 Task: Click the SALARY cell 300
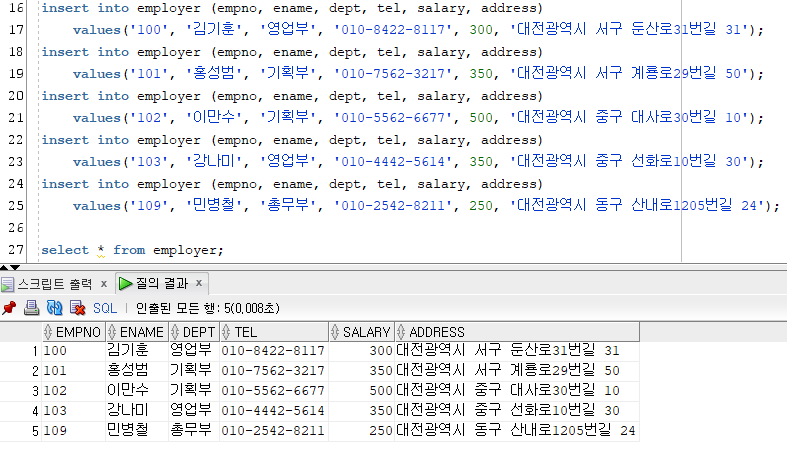[x=361, y=351]
